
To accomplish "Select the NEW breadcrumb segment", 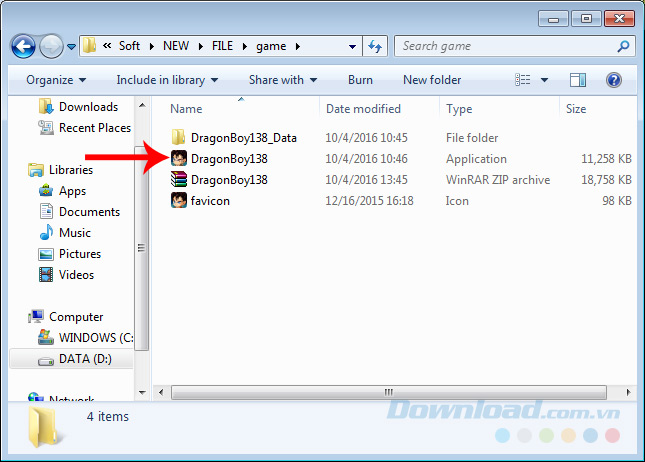I will [x=176, y=46].
